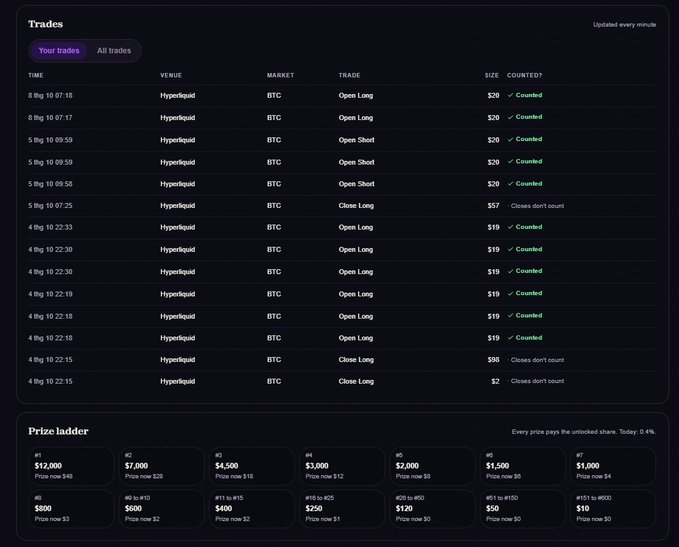
Task: Open the #8 $800 prize card
Action: click(71, 509)
